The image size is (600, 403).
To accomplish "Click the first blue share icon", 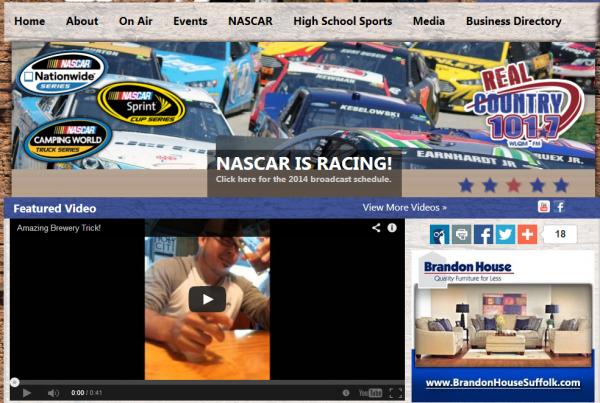I will [x=439, y=234].
